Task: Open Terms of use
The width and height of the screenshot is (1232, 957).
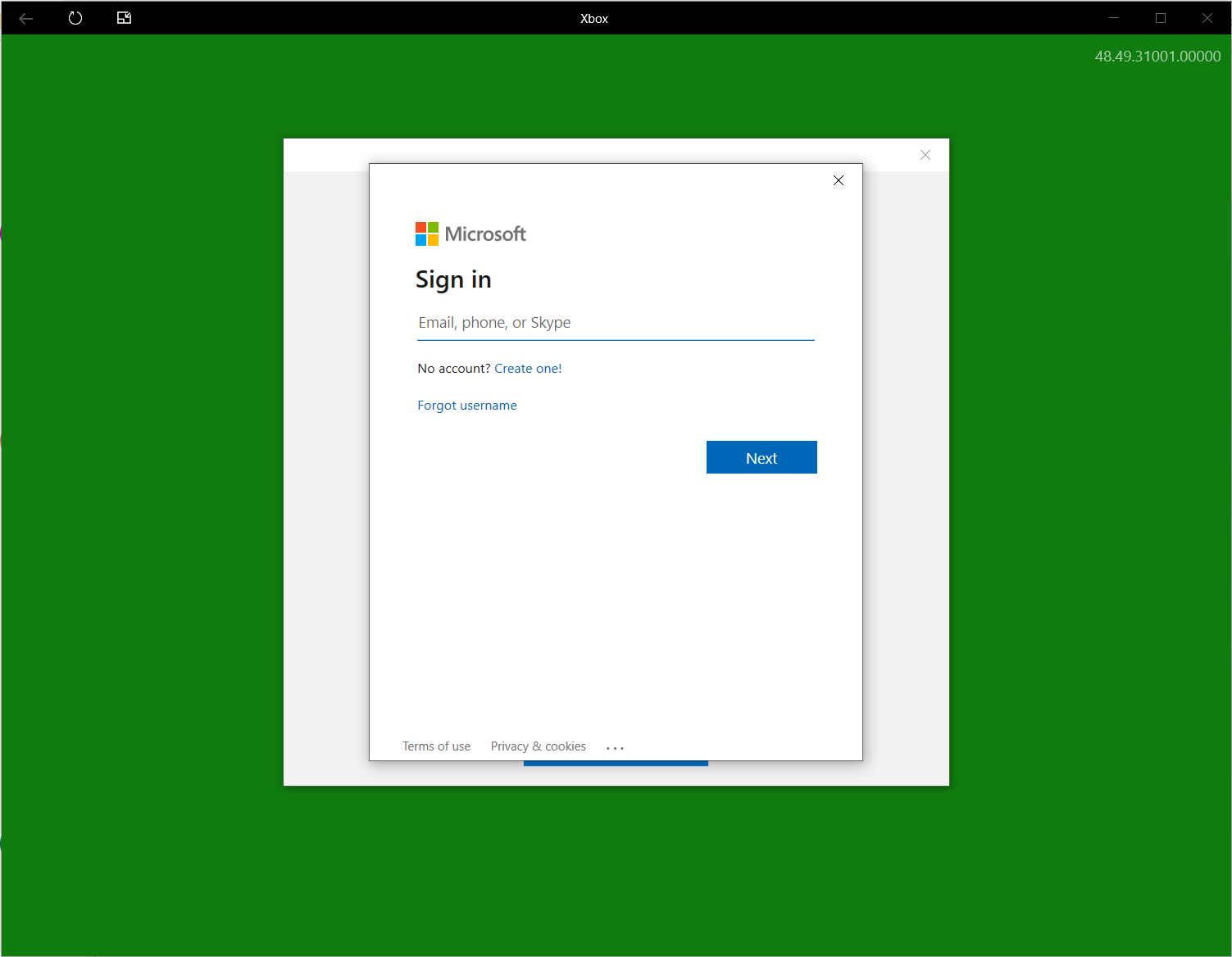Action: pyautogui.click(x=436, y=746)
